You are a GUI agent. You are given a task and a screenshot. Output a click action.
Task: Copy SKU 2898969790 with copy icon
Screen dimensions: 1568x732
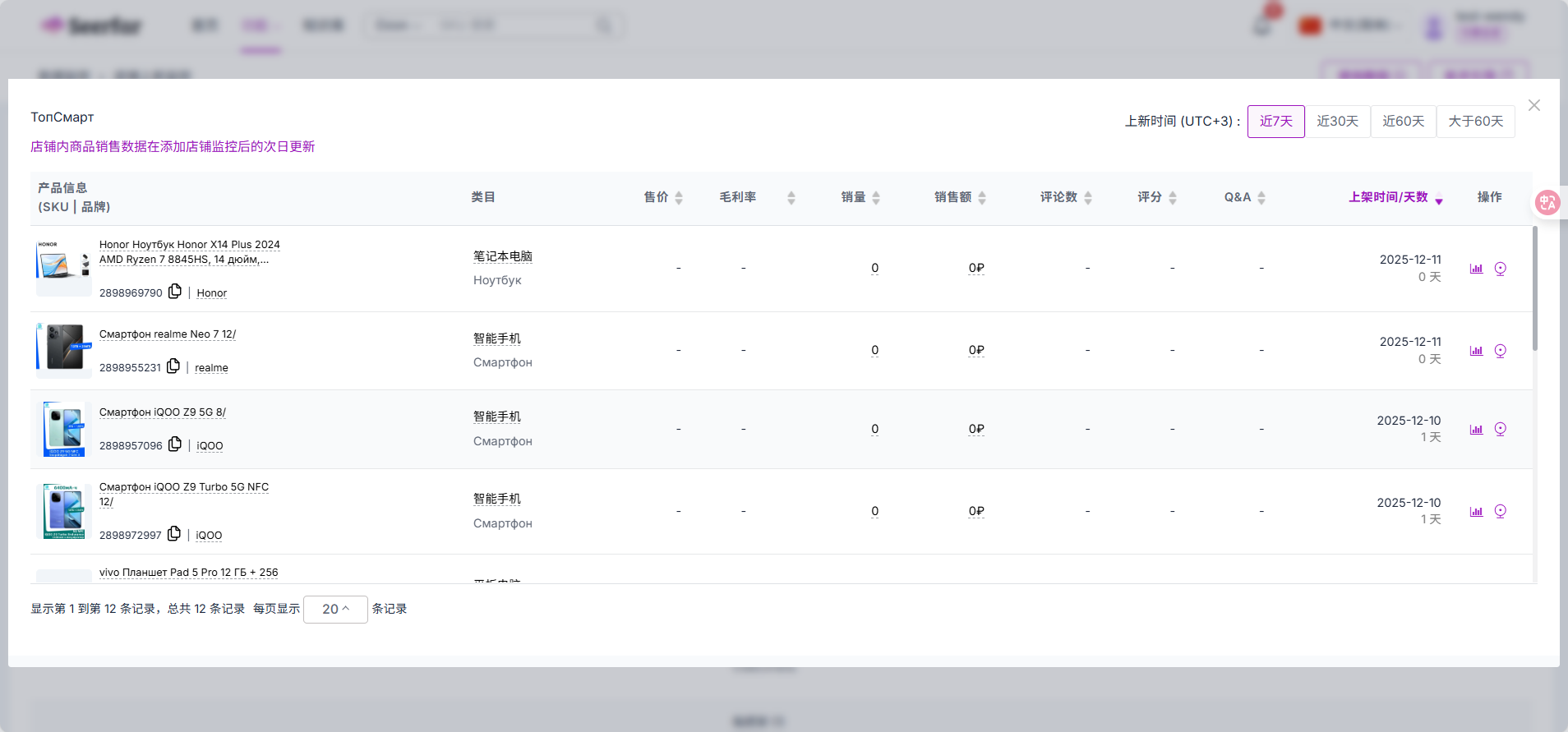(x=175, y=292)
